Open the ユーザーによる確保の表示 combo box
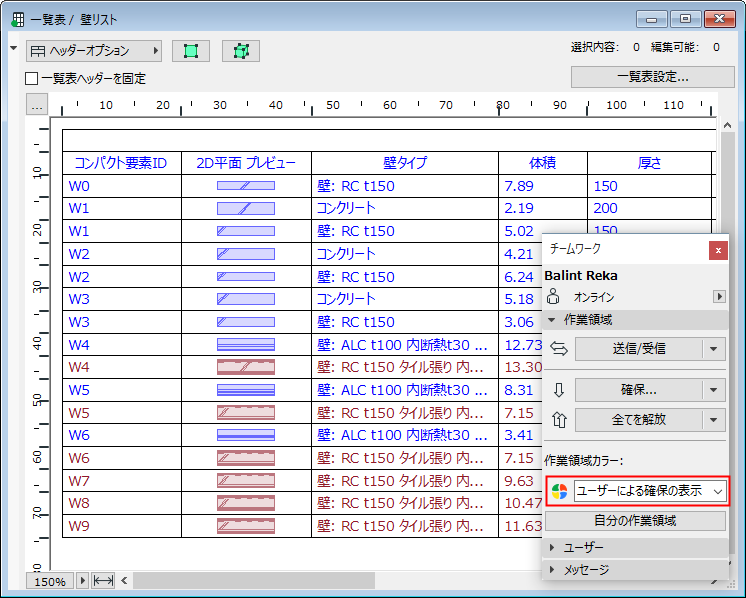Screen dimensions: 746x598 (650, 491)
